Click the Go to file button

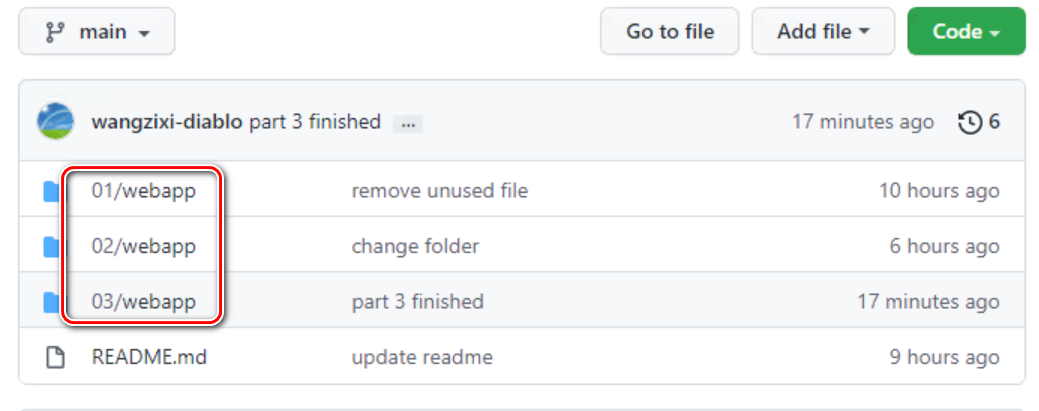(x=669, y=32)
